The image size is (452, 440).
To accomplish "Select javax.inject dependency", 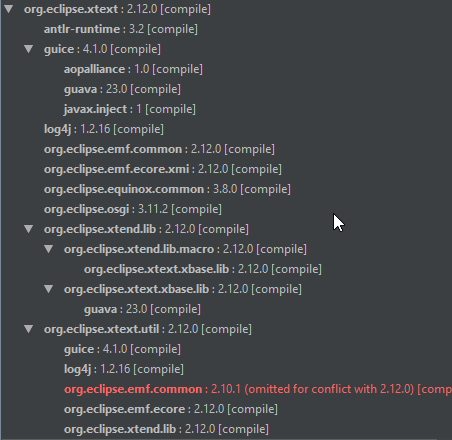I will (130, 109).
